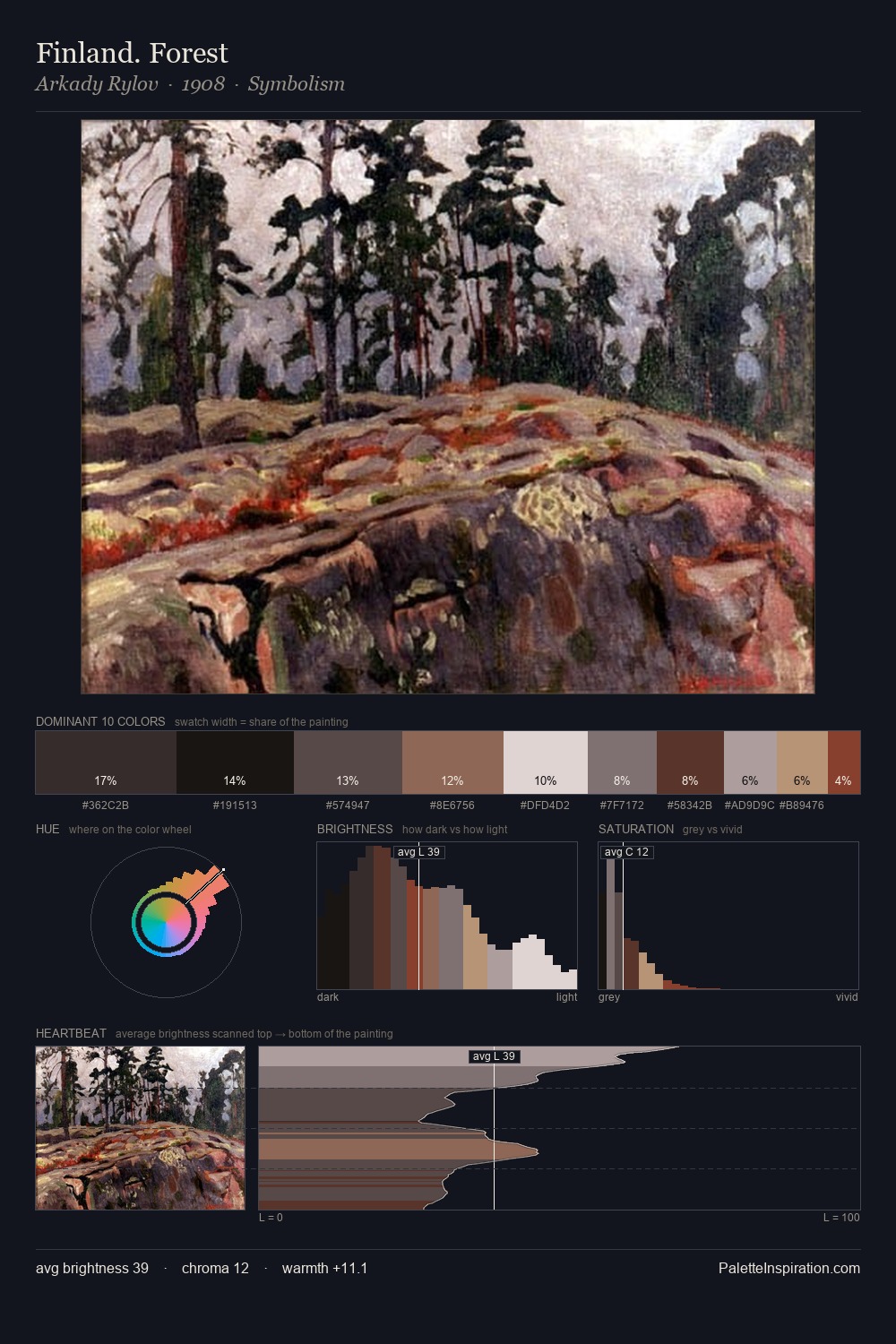Image resolution: width=896 pixels, height=1344 pixels.
Task: Click the Arkady Rylov 1908 Symbolism subtitle
Action: [190, 83]
